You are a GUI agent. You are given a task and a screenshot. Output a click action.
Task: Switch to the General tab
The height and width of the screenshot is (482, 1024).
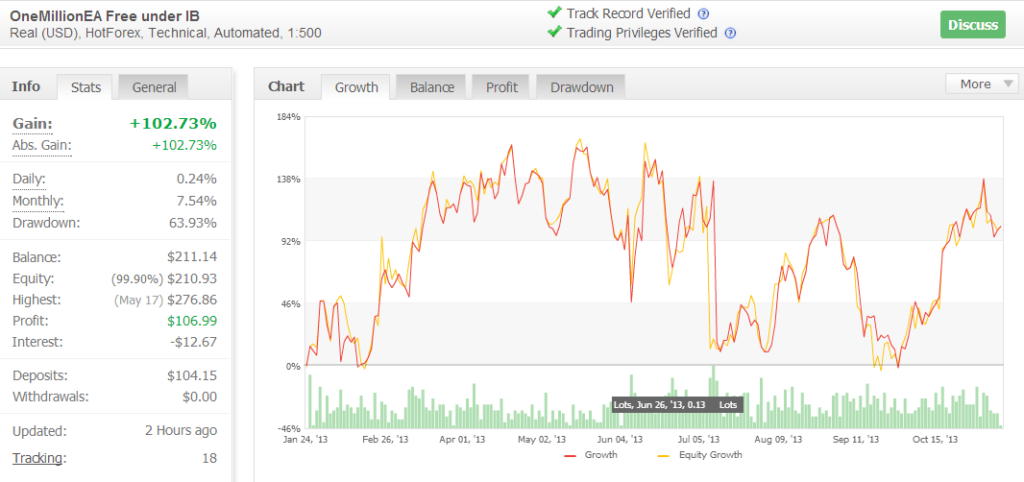[x=154, y=88]
